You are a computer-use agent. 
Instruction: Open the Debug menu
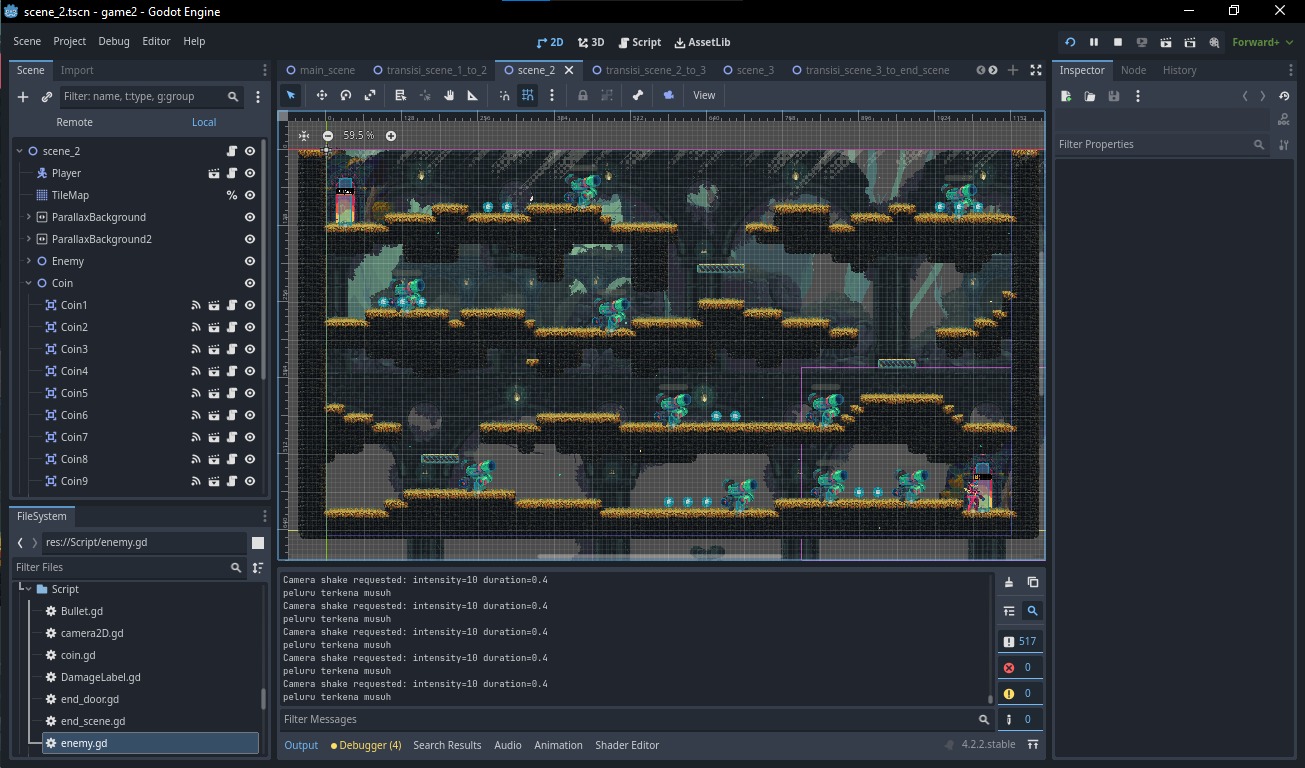tap(114, 41)
